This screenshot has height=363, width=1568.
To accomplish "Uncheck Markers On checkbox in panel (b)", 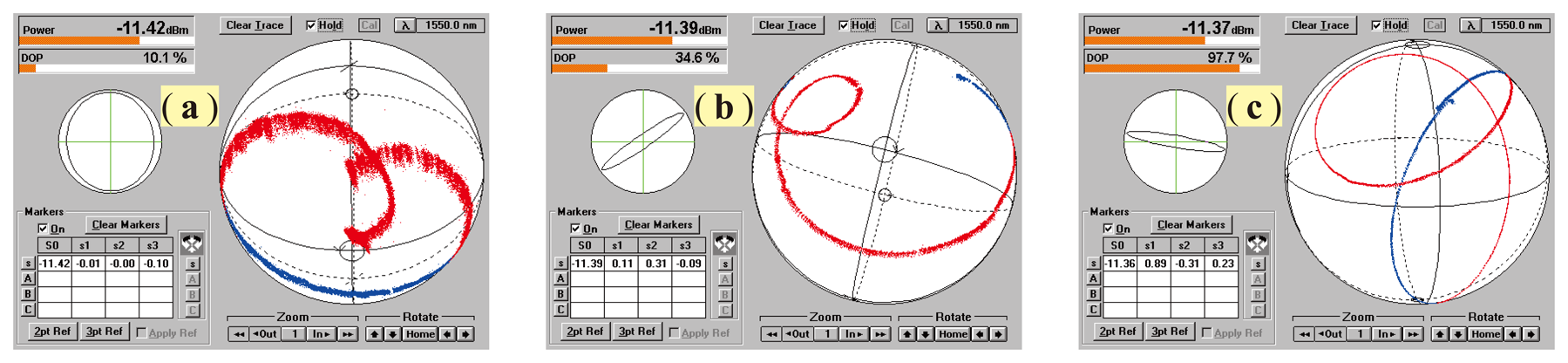I will click(575, 229).
